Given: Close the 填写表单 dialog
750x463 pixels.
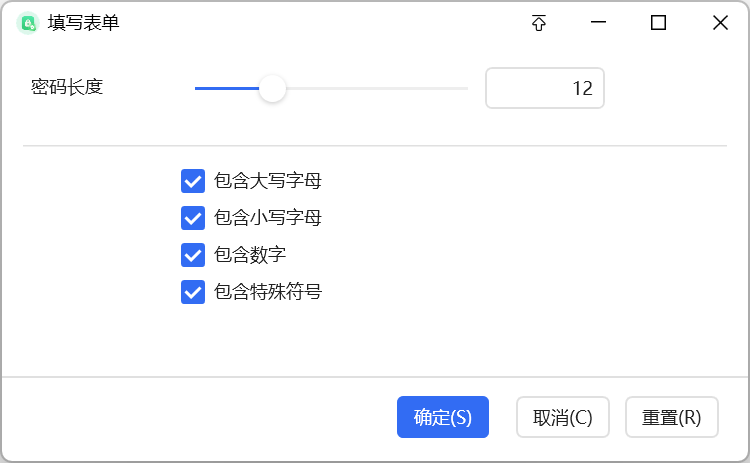Looking at the screenshot, I should click(720, 22).
